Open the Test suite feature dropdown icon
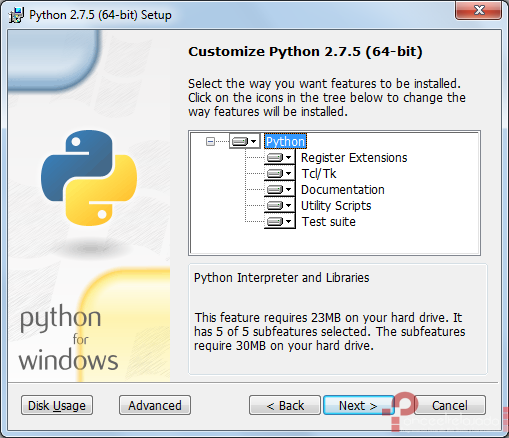 (x=279, y=221)
